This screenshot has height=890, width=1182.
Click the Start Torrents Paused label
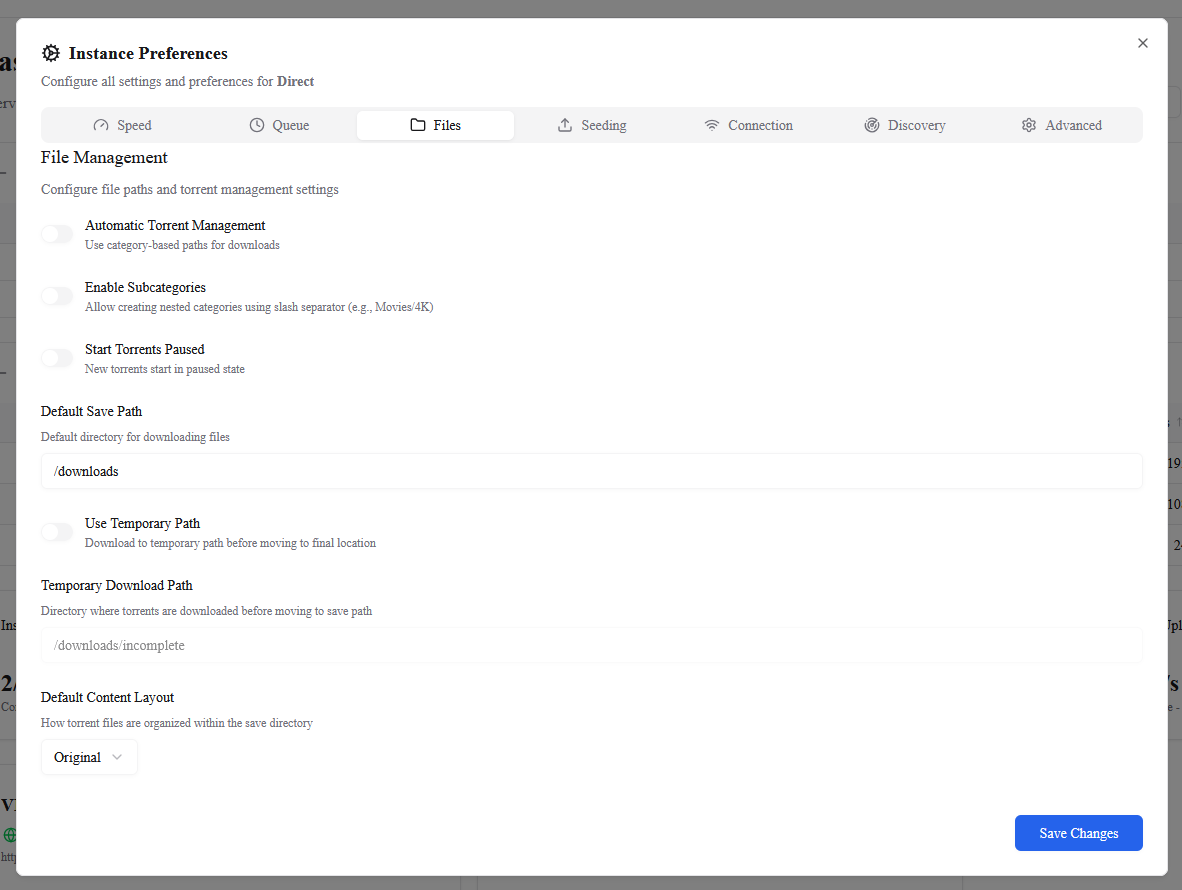[x=145, y=349]
